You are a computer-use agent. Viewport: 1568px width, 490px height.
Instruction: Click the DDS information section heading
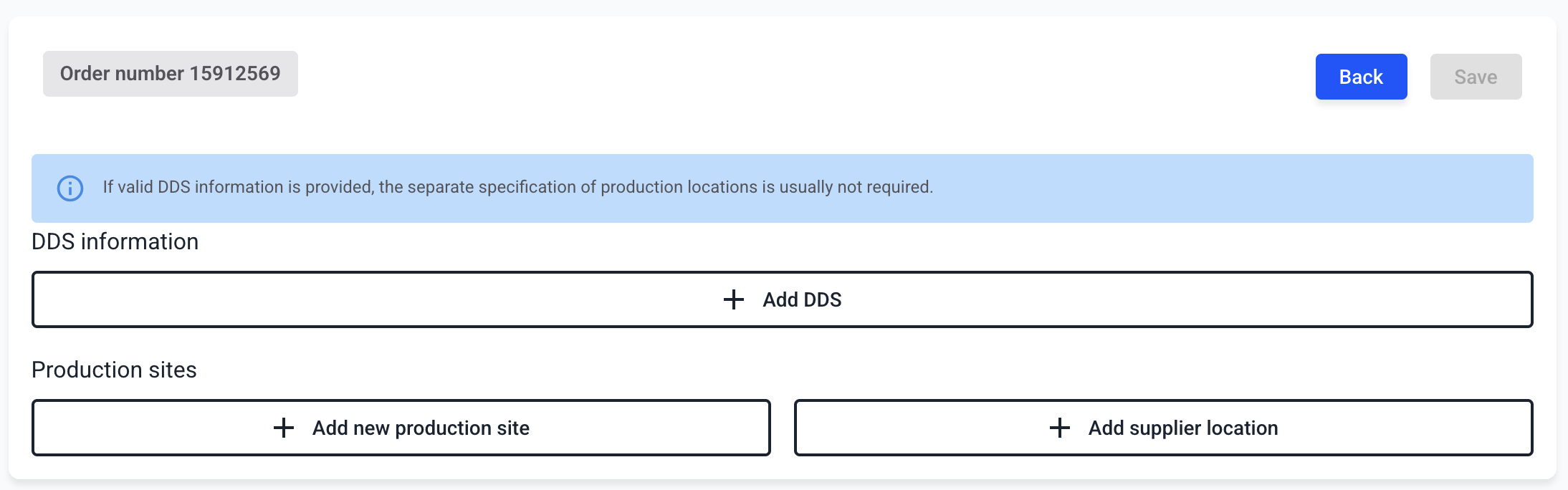115,241
